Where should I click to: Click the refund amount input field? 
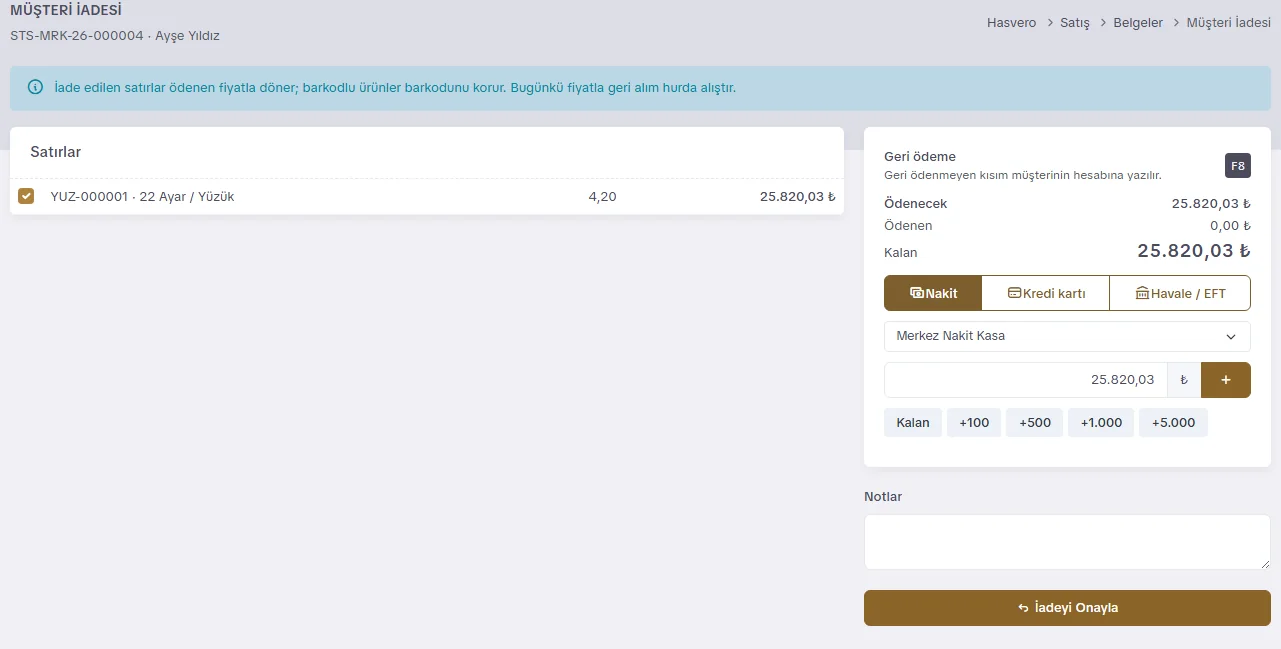coord(1026,380)
